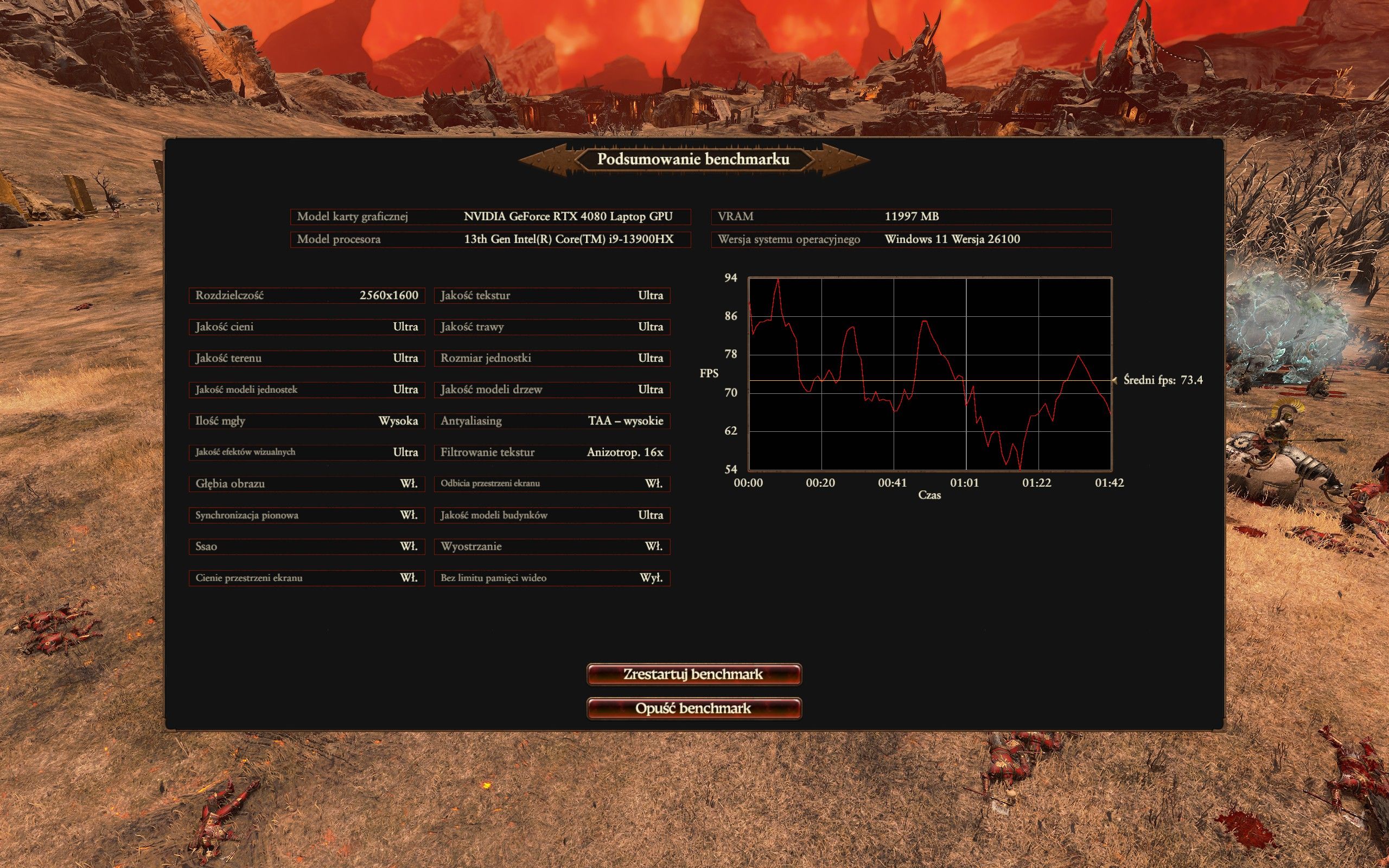1389x868 pixels.
Task: Click the Jakość modeli jednostek row
Action: pos(307,390)
